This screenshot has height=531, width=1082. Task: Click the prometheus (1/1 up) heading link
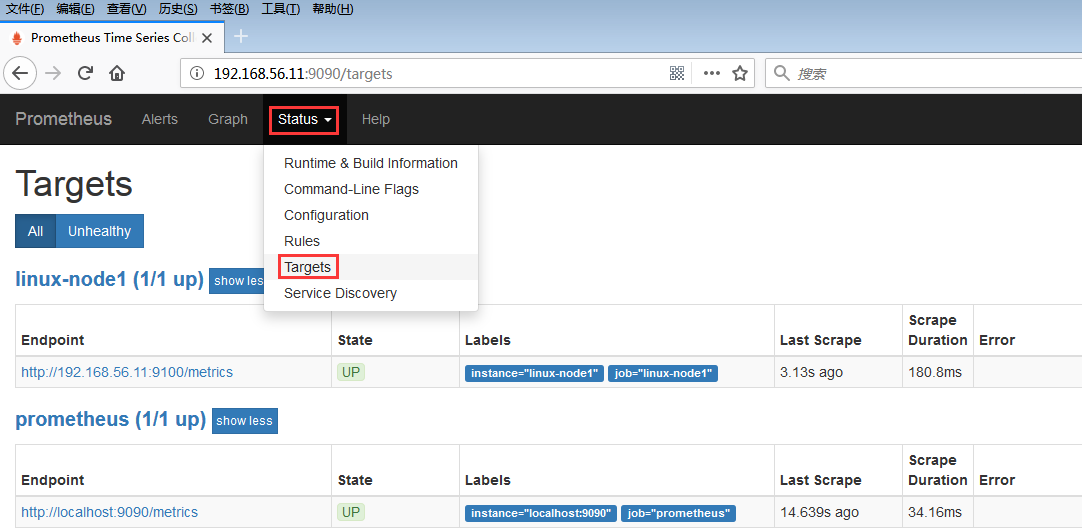110,419
